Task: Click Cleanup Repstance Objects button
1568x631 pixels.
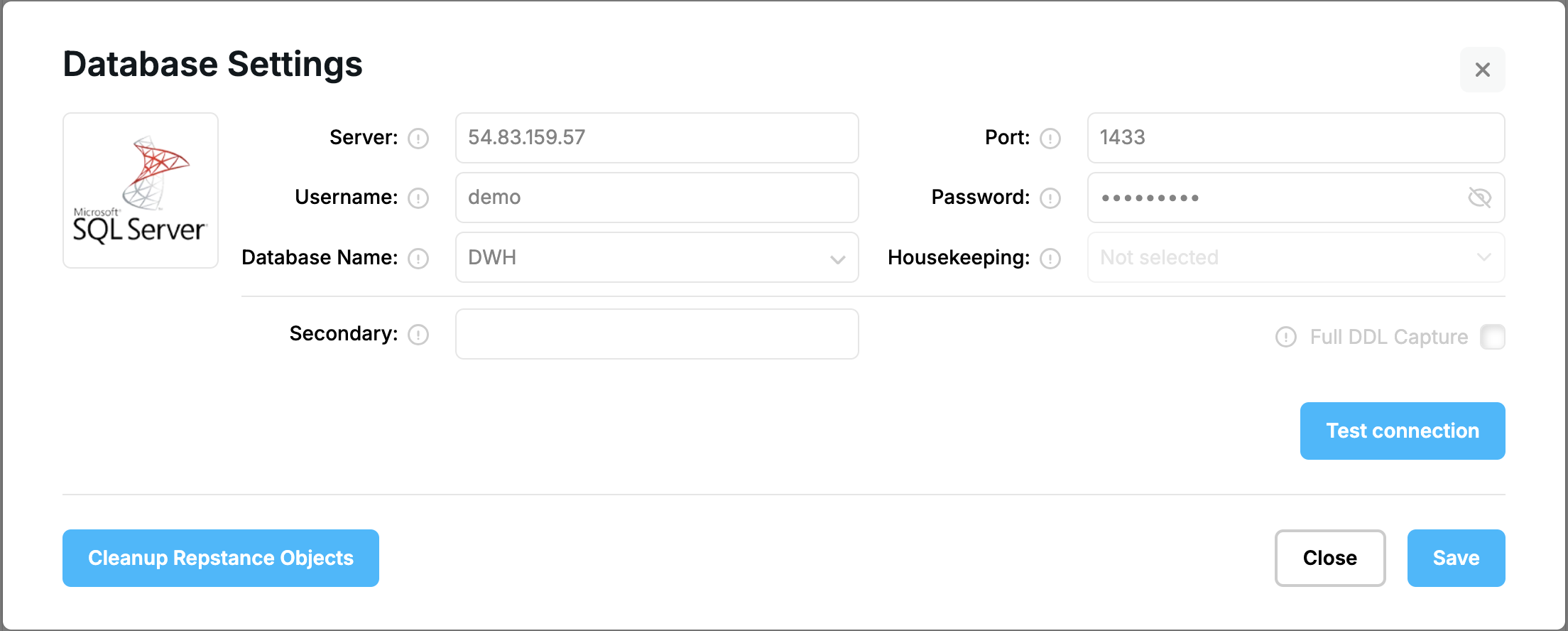Action: [x=221, y=558]
